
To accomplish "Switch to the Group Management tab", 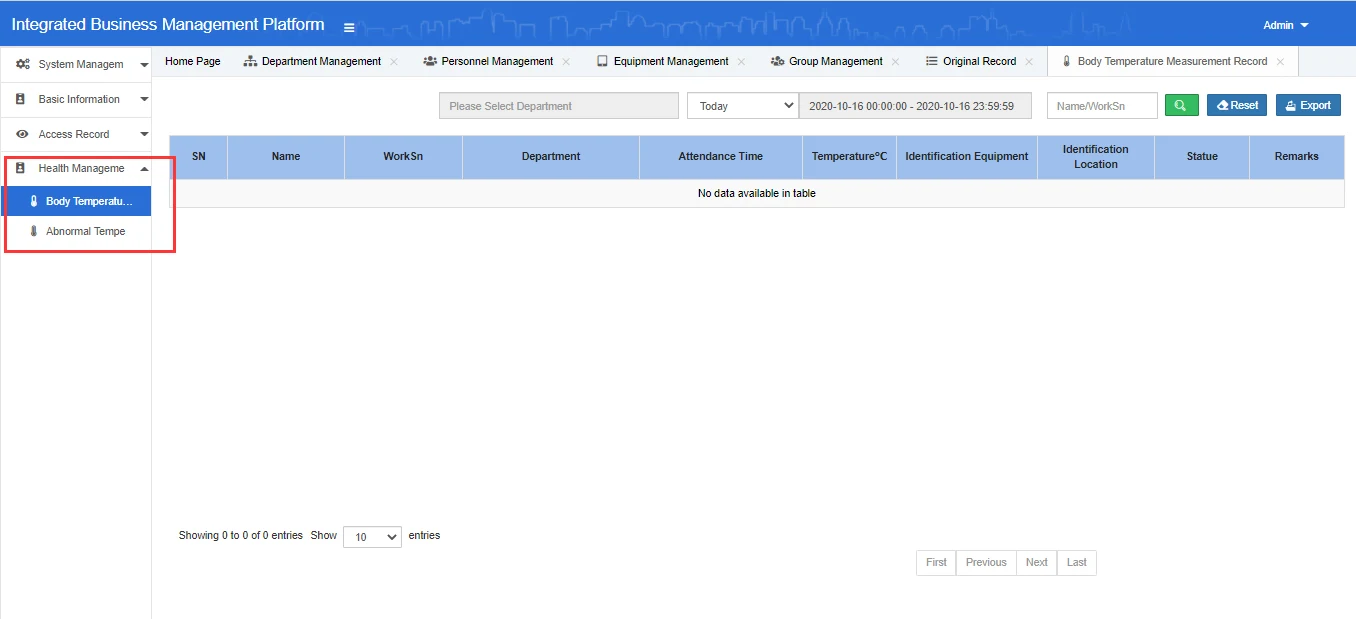I will coord(835,62).
